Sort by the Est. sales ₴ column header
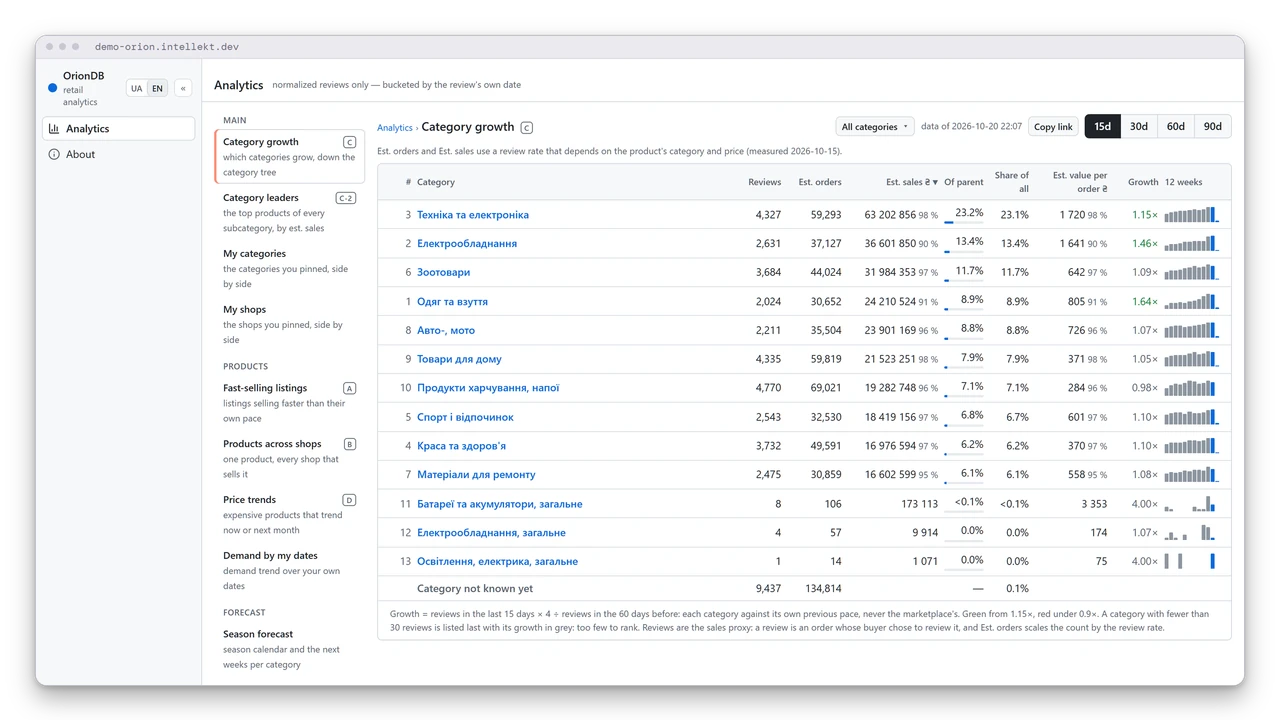 (x=912, y=182)
